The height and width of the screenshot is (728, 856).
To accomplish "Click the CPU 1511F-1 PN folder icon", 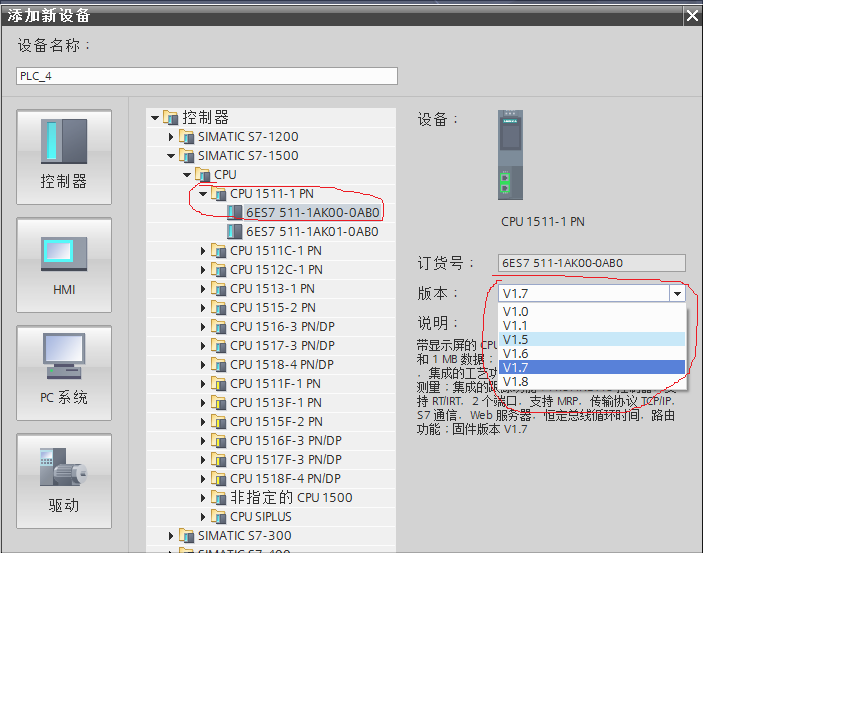I will tap(218, 384).
